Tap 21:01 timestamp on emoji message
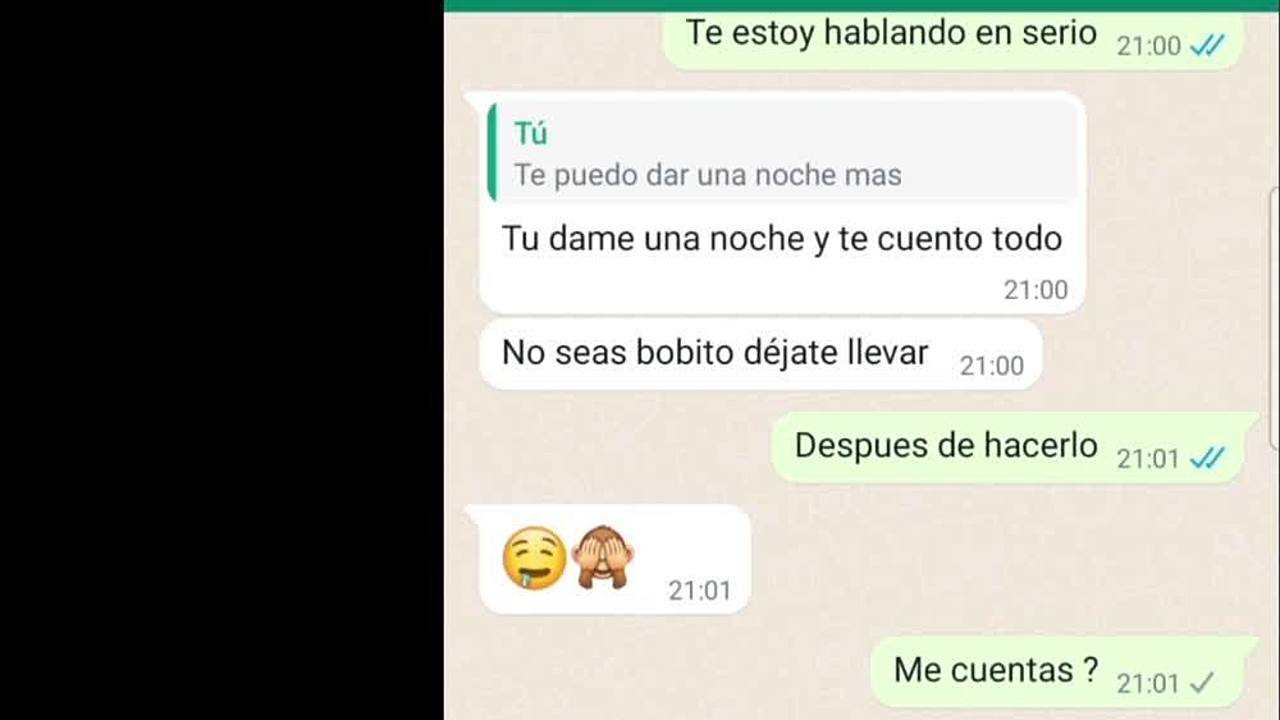 coord(700,591)
